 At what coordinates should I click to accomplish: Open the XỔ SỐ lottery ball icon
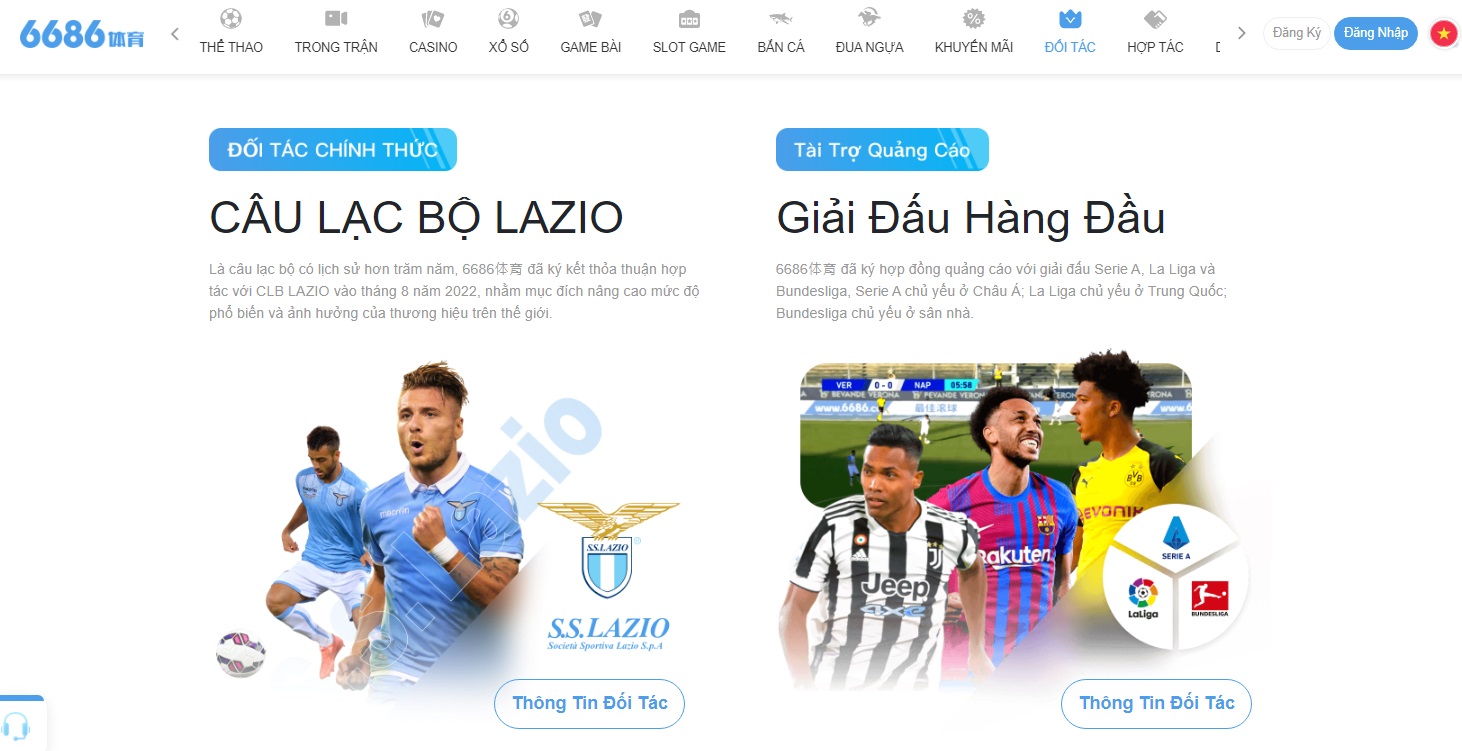coord(509,18)
